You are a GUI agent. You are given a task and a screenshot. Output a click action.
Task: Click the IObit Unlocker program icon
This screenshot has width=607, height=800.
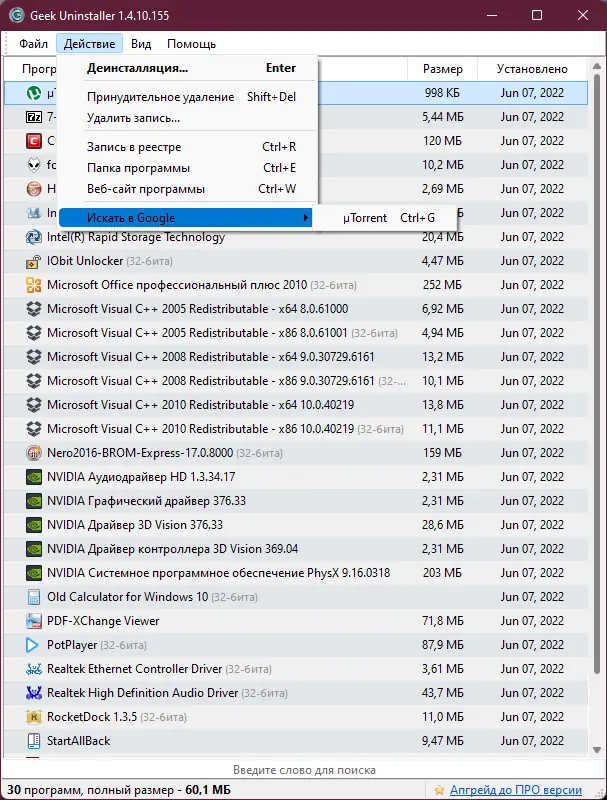point(32,261)
